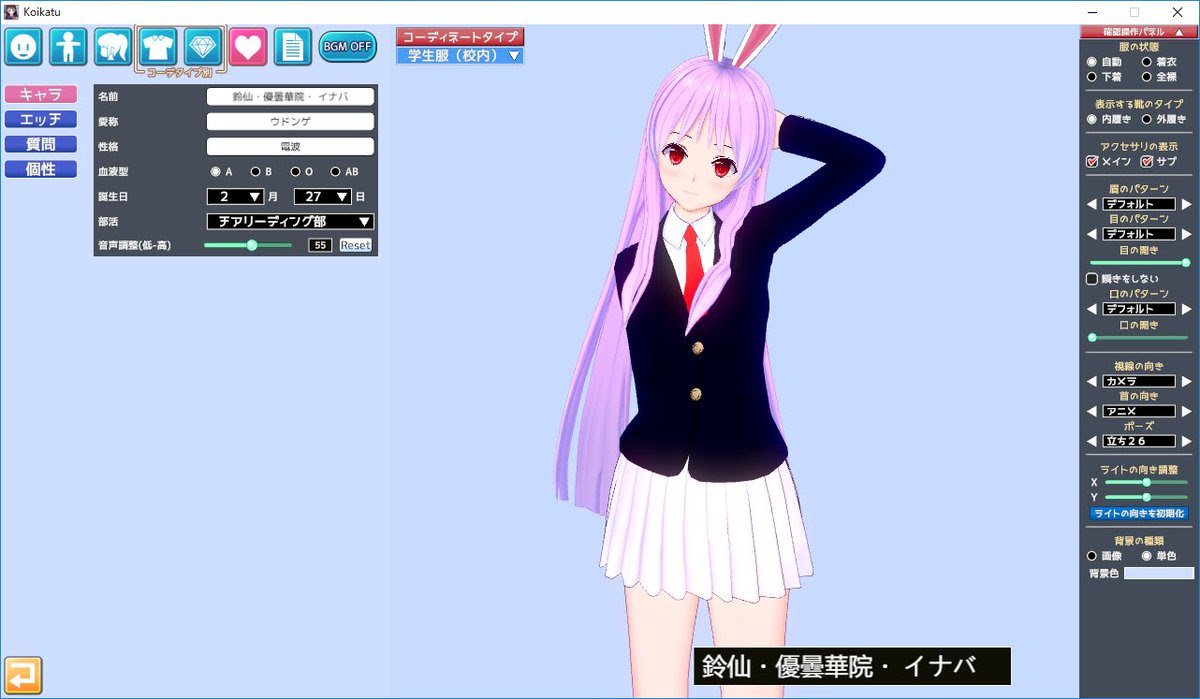1200x699 pixels.
Task: Select the エッチ tab
Action: 41,119
